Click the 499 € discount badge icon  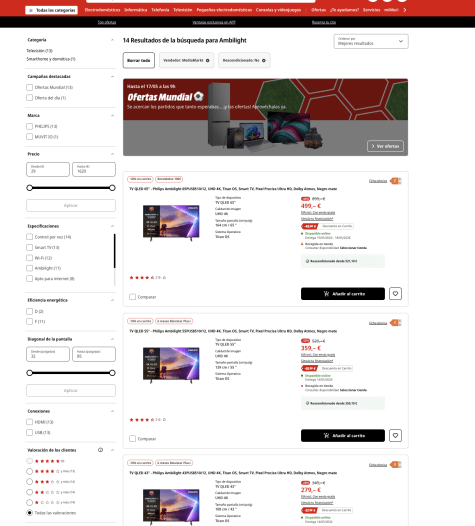(x=305, y=199)
